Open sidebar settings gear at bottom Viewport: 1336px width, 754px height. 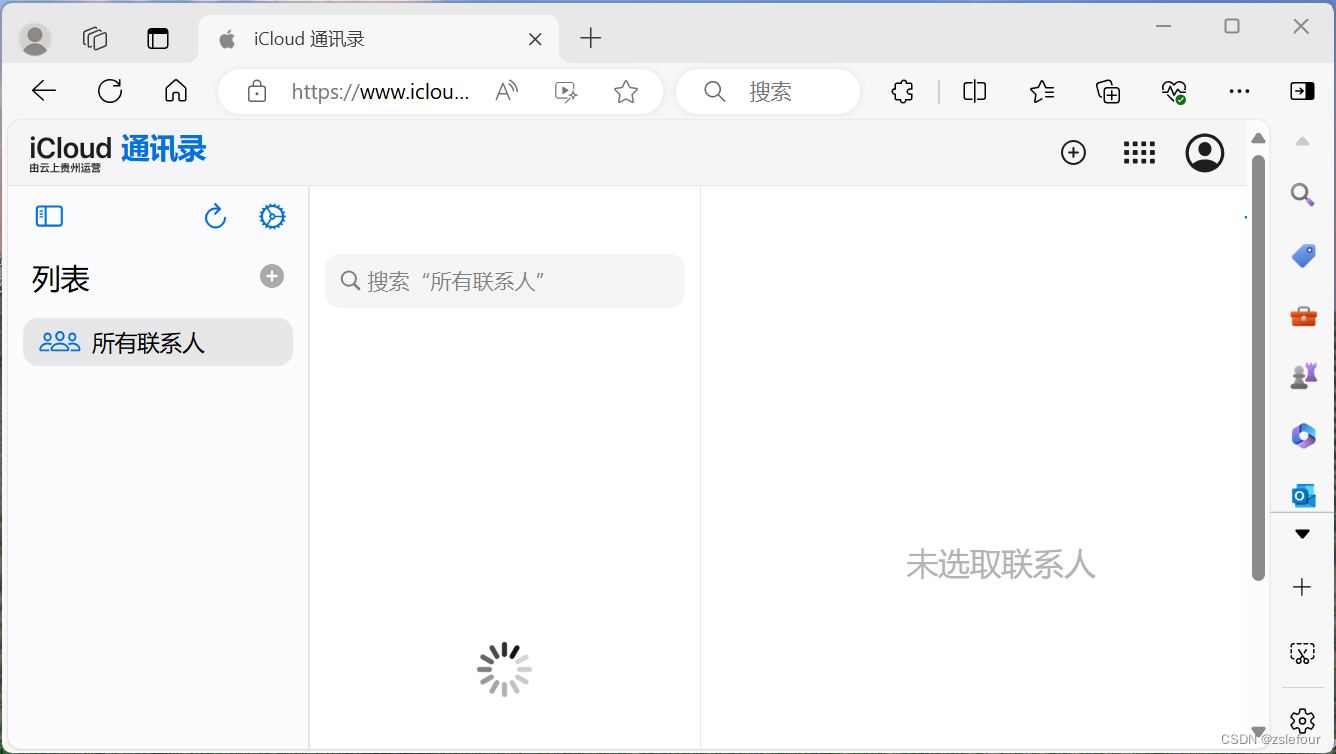pos(1302,720)
